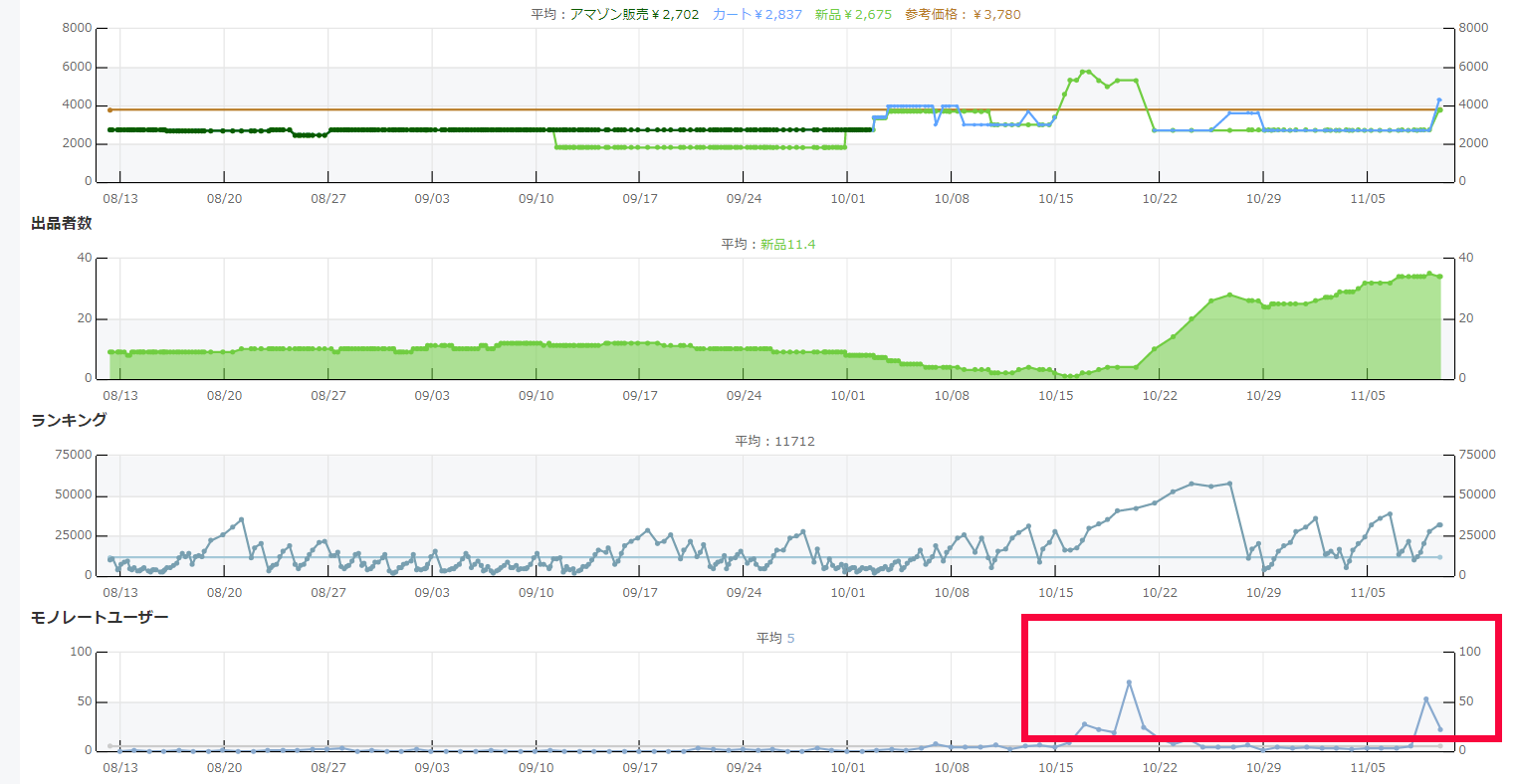
Task: Click the モノレートユーザー section heading
Action: (x=100, y=618)
